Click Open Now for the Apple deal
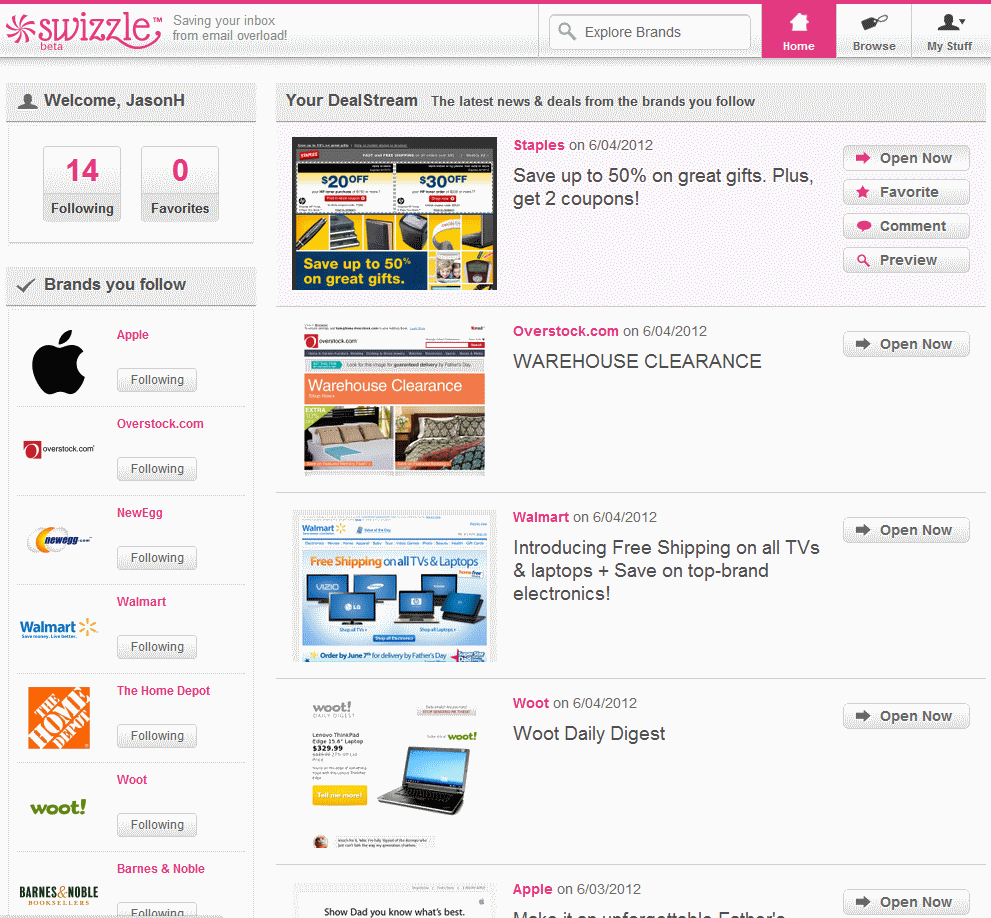Viewport: 991px width, 918px height. 906,902
